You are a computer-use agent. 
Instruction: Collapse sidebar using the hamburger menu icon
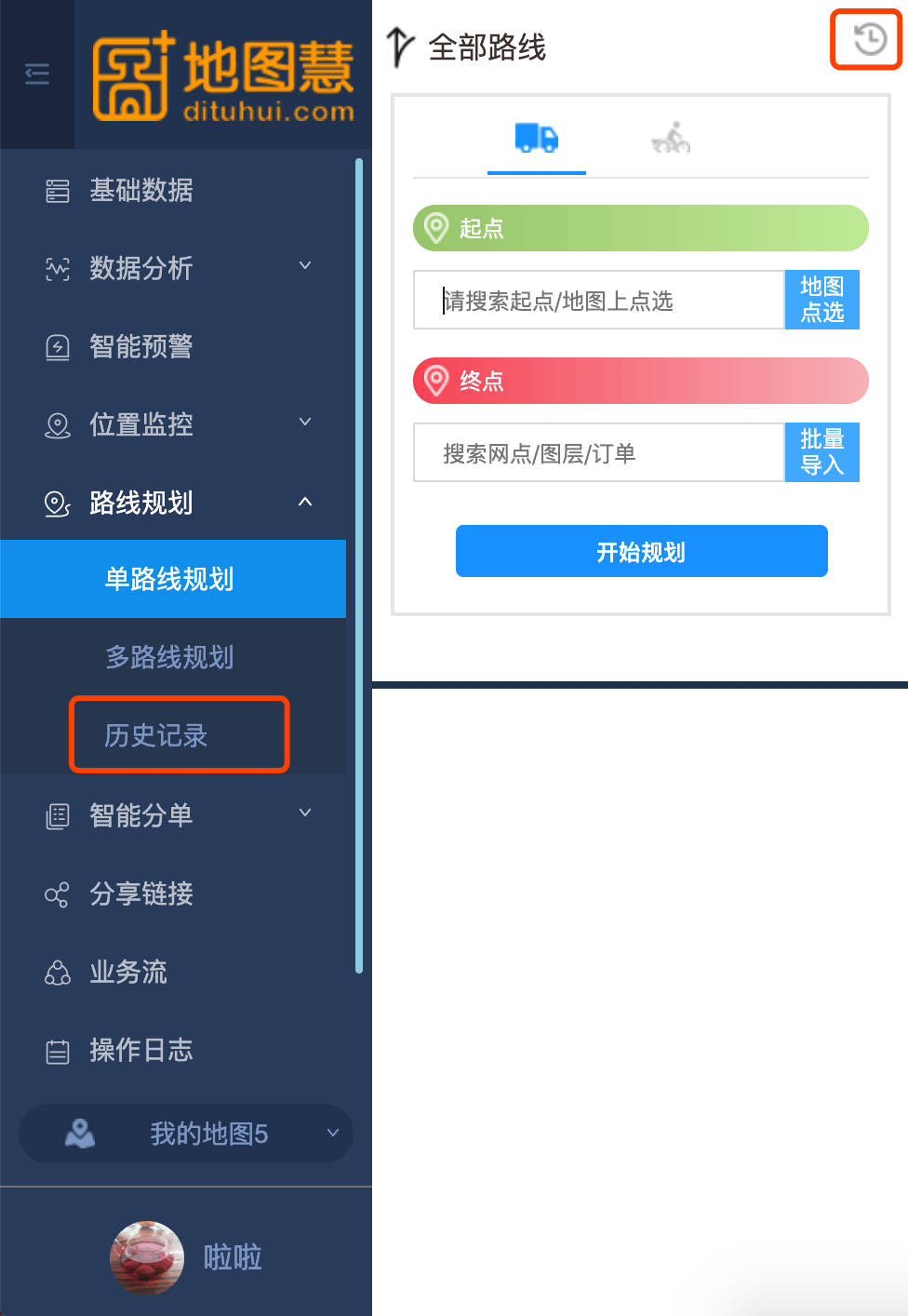click(x=37, y=74)
